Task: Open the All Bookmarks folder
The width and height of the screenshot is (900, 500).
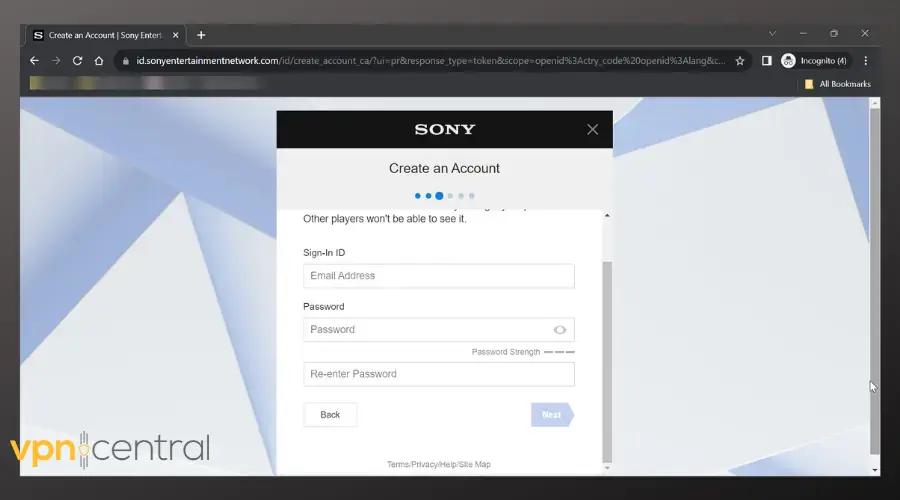Action: (838, 84)
